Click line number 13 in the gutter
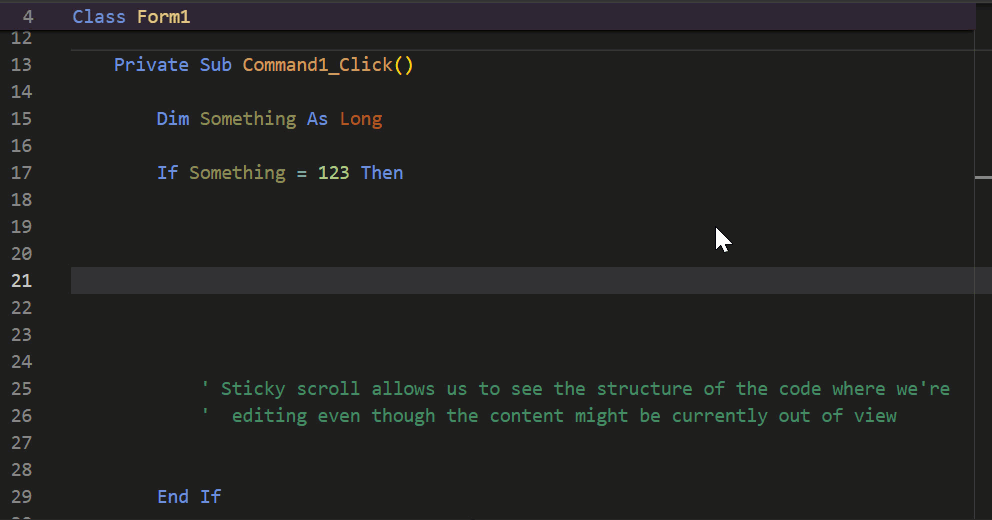 21,65
